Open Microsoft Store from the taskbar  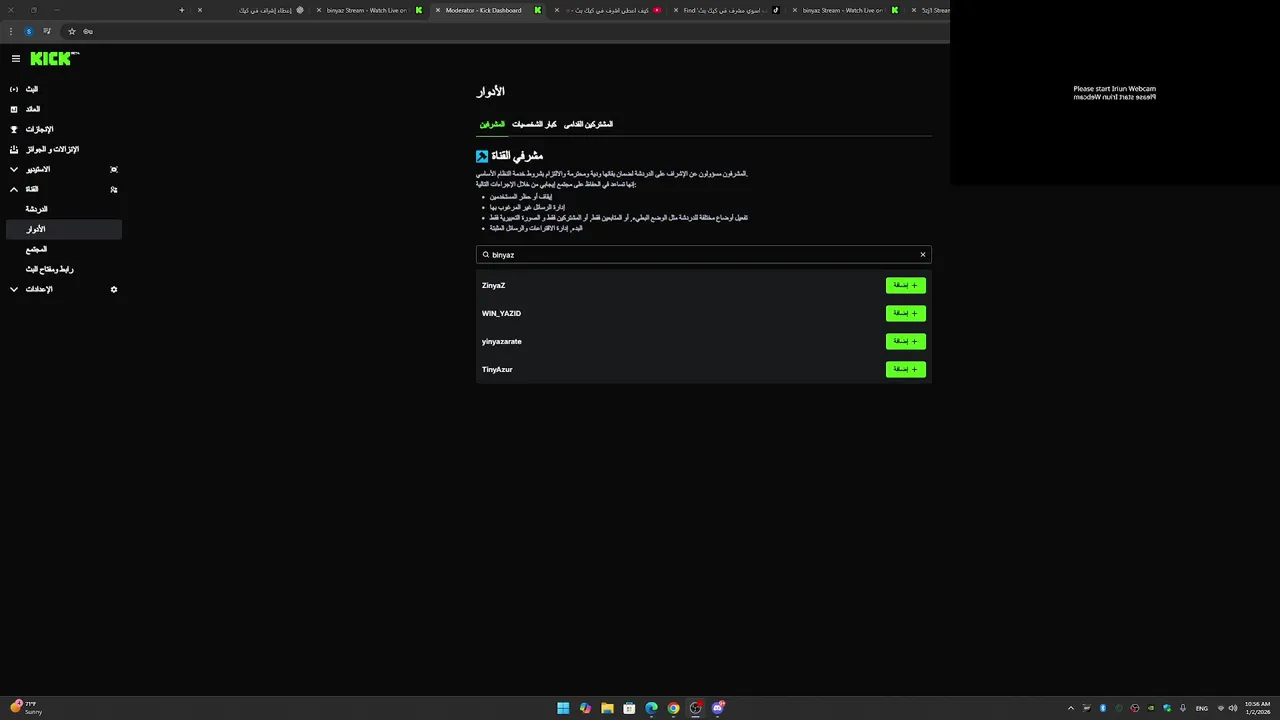click(x=629, y=708)
